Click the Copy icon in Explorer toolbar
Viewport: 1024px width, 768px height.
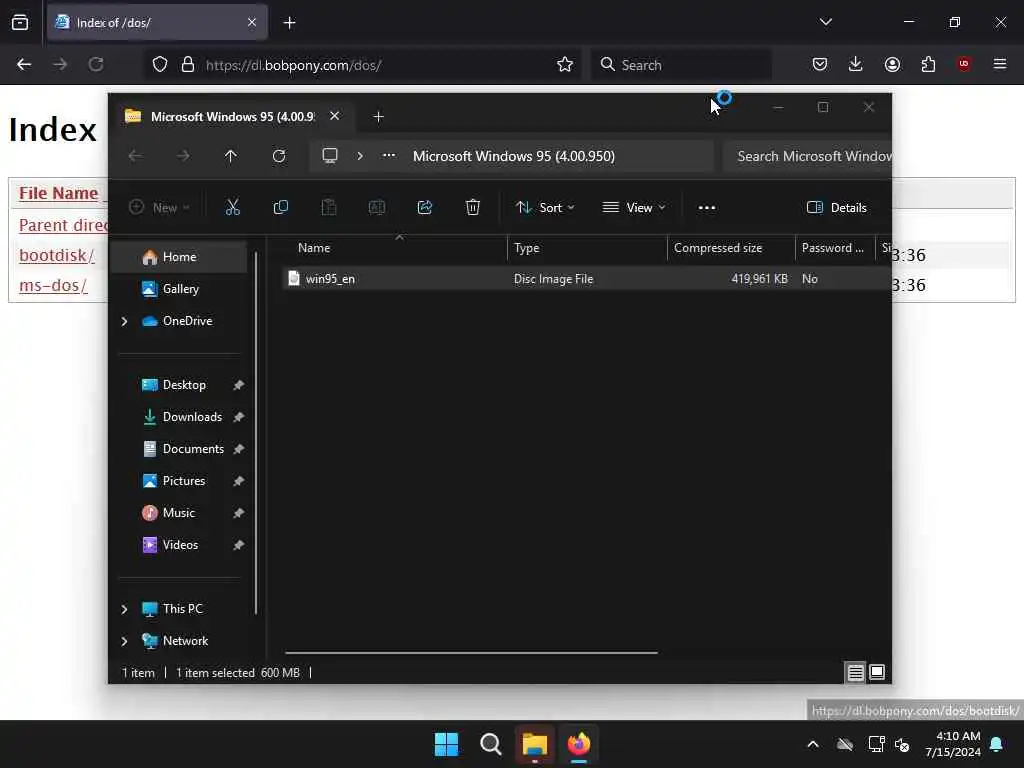pyautogui.click(x=281, y=208)
